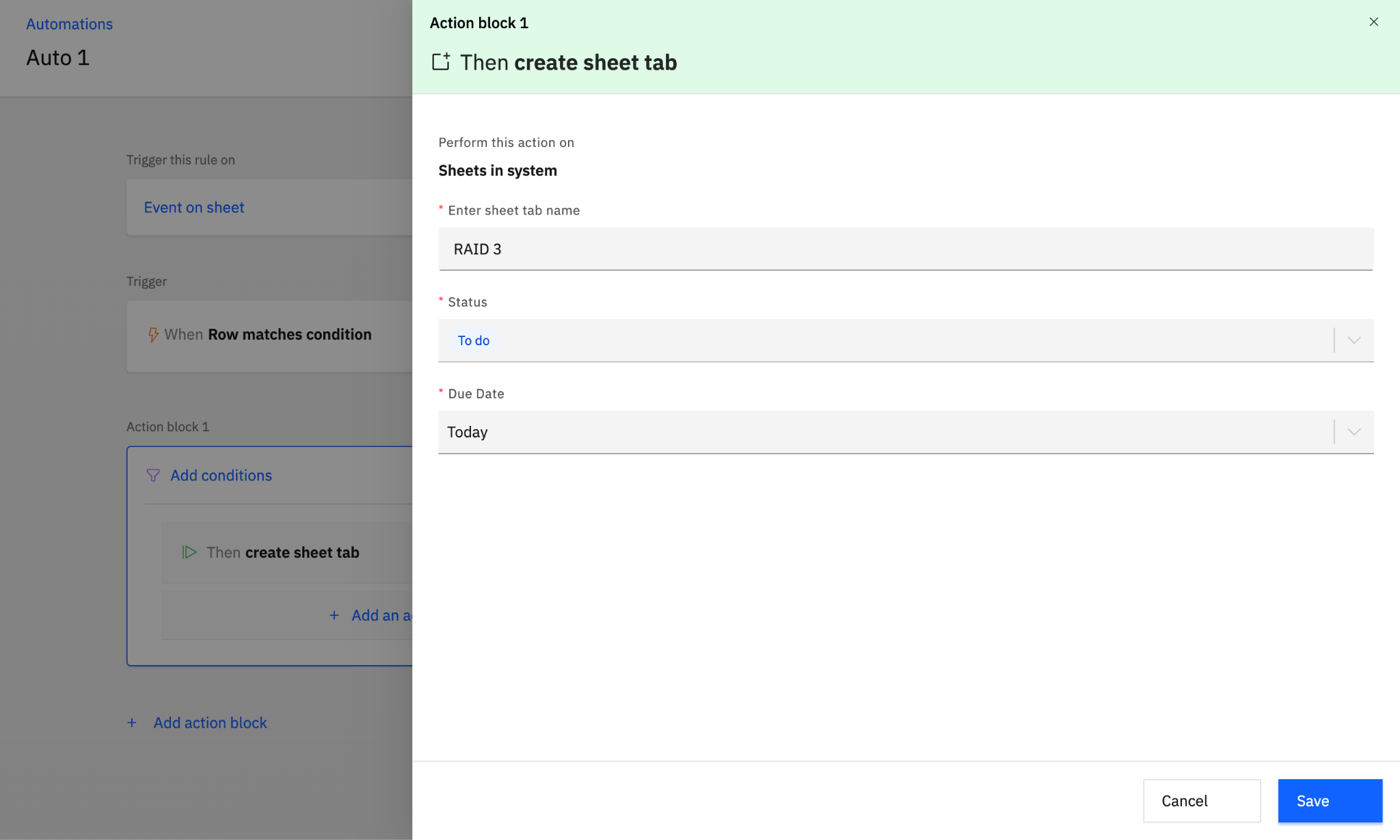The image size is (1400, 840).
Task: Click Add action block link
Action: point(210,723)
